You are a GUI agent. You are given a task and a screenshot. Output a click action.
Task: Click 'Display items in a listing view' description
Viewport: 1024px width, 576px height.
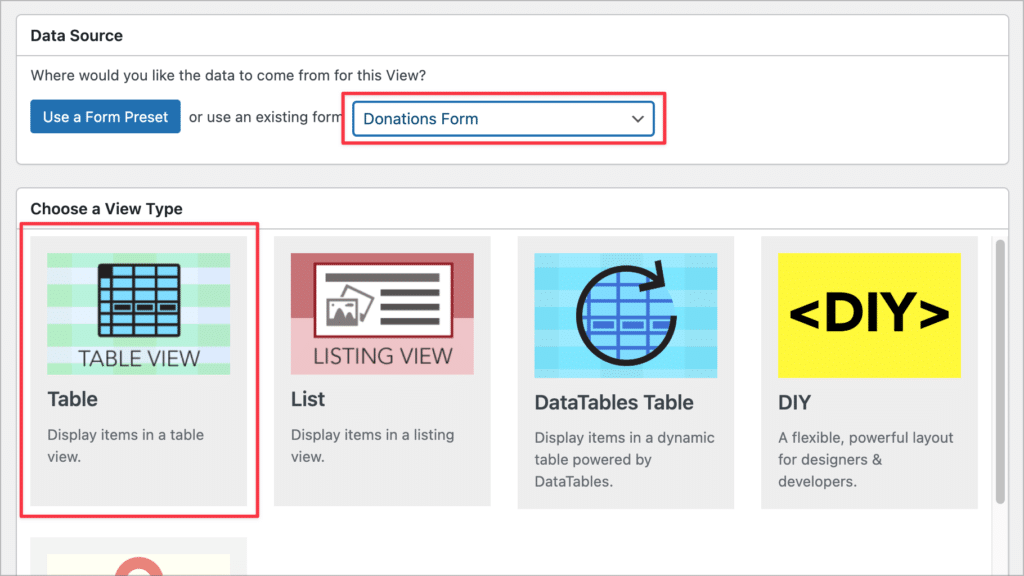(372, 446)
